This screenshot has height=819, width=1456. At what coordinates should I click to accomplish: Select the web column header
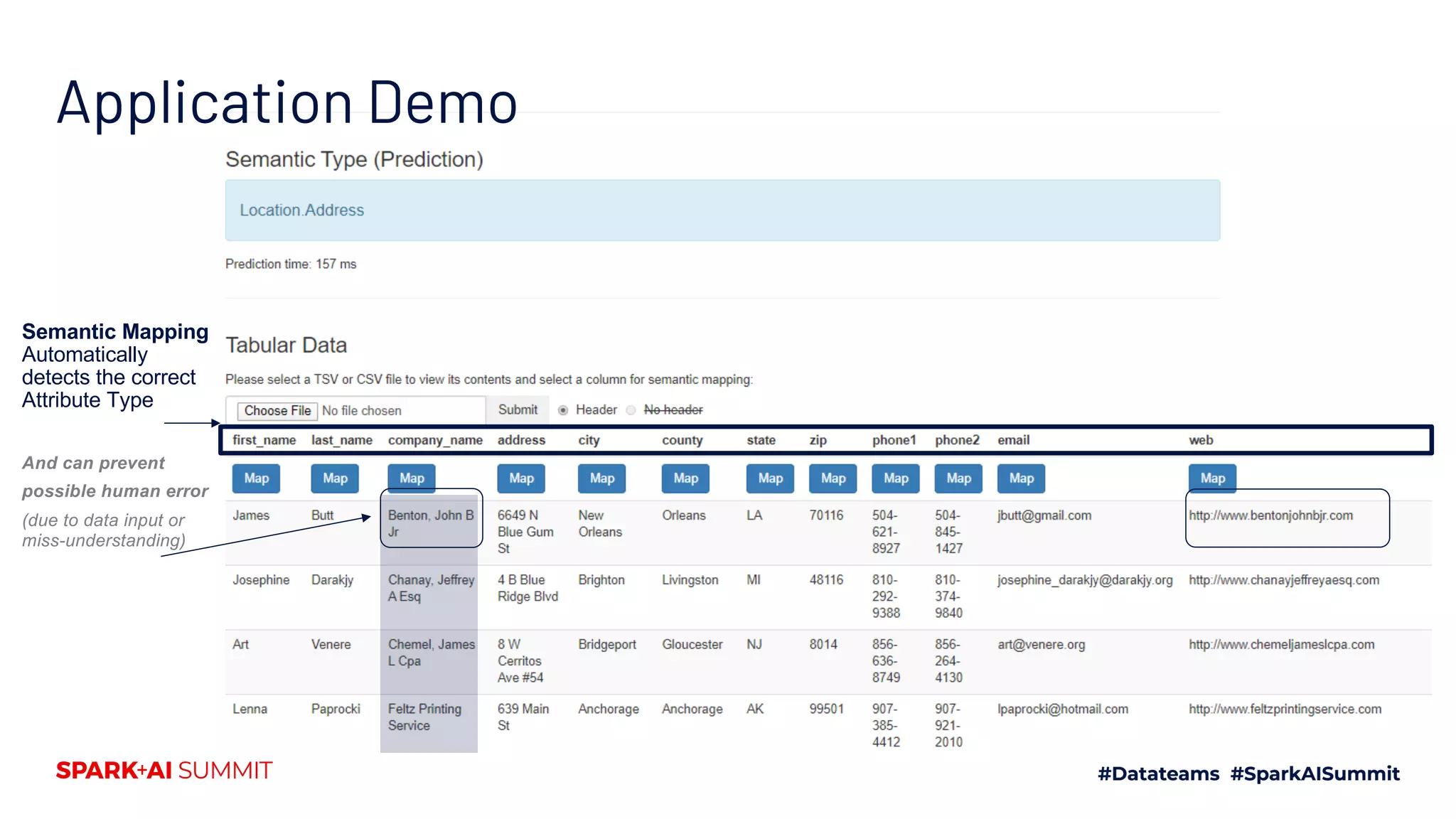pyautogui.click(x=1201, y=440)
